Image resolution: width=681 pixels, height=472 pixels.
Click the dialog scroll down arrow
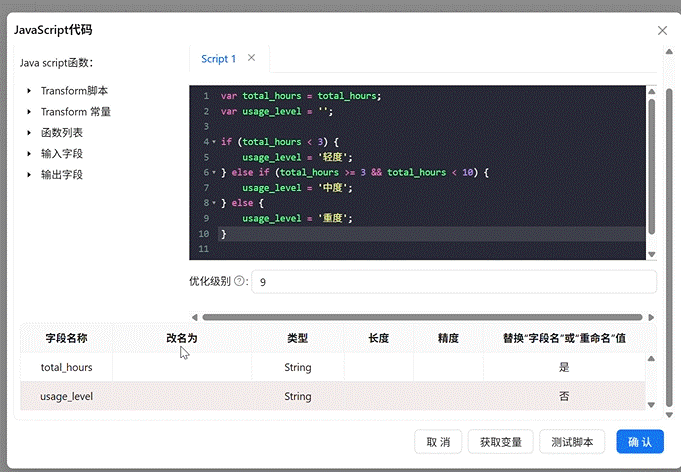click(x=669, y=415)
